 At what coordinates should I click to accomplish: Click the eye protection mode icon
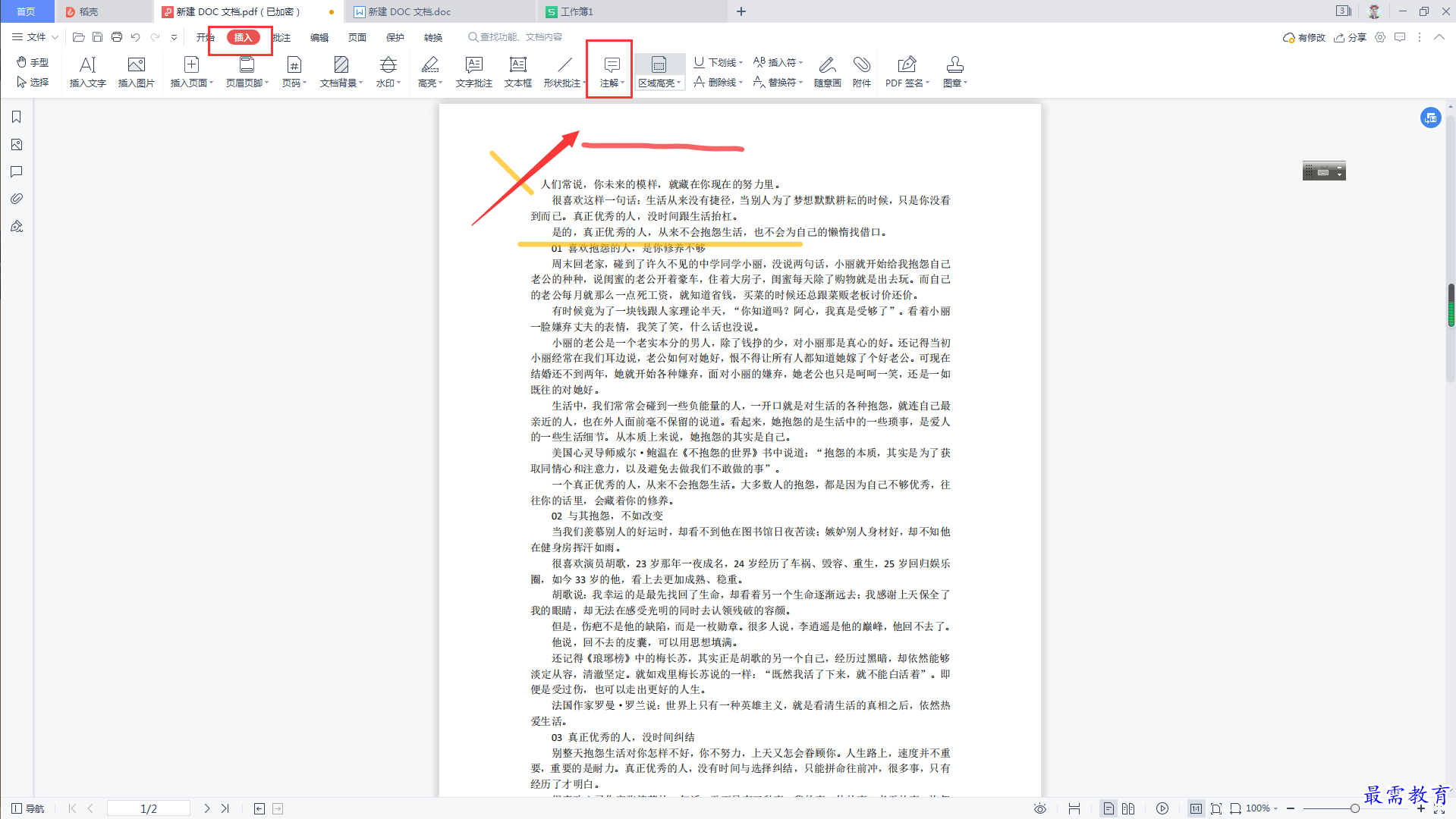tap(1040, 808)
